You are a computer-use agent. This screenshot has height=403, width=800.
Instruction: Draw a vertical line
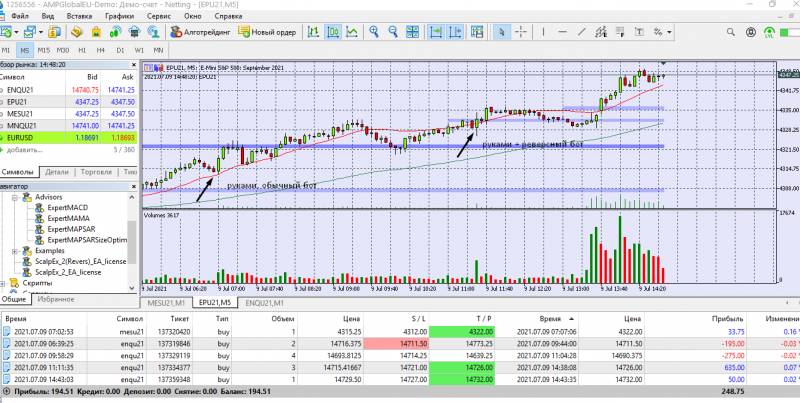[x=543, y=32]
